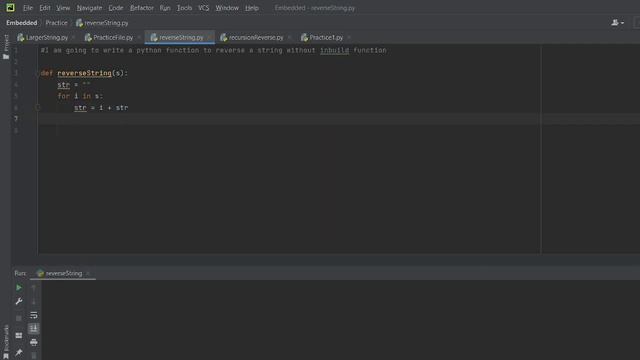Close the PracticeFile.py tab
This screenshot has width=640, height=360.
[x=139, y=38]
